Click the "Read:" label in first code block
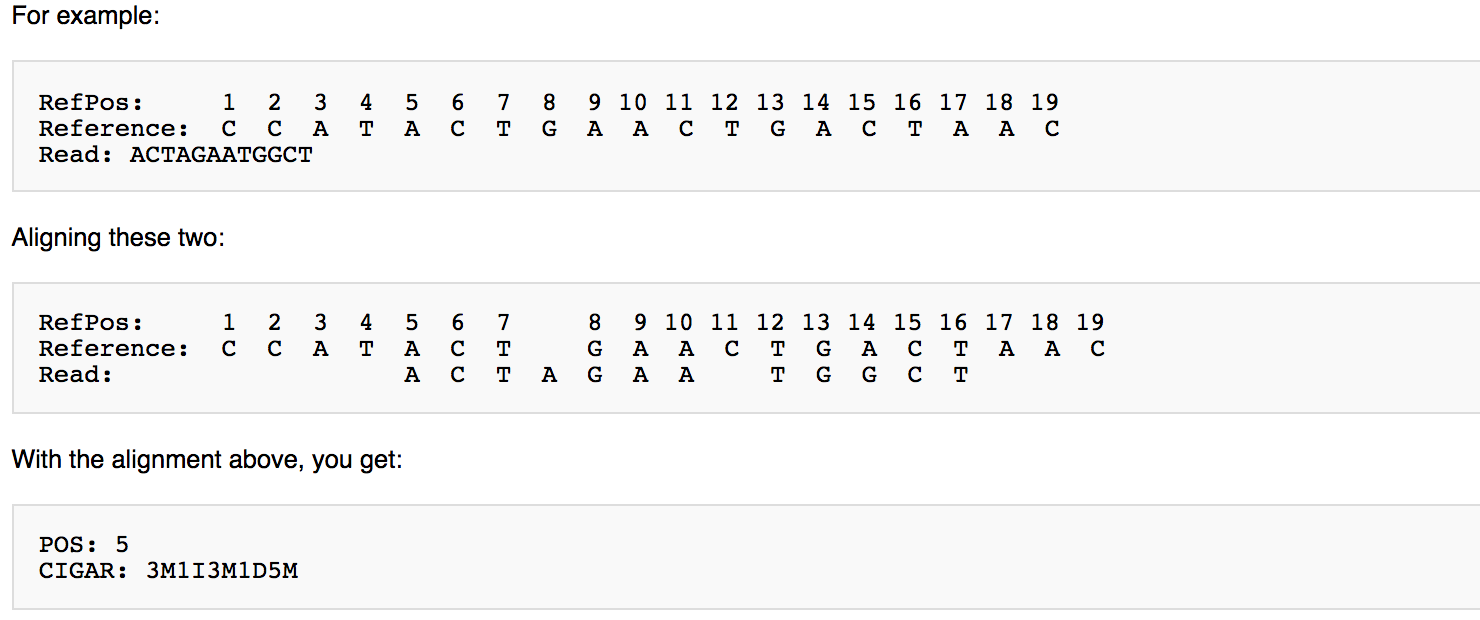Viewport: 1480px width, 620px height. pos(76,155)
